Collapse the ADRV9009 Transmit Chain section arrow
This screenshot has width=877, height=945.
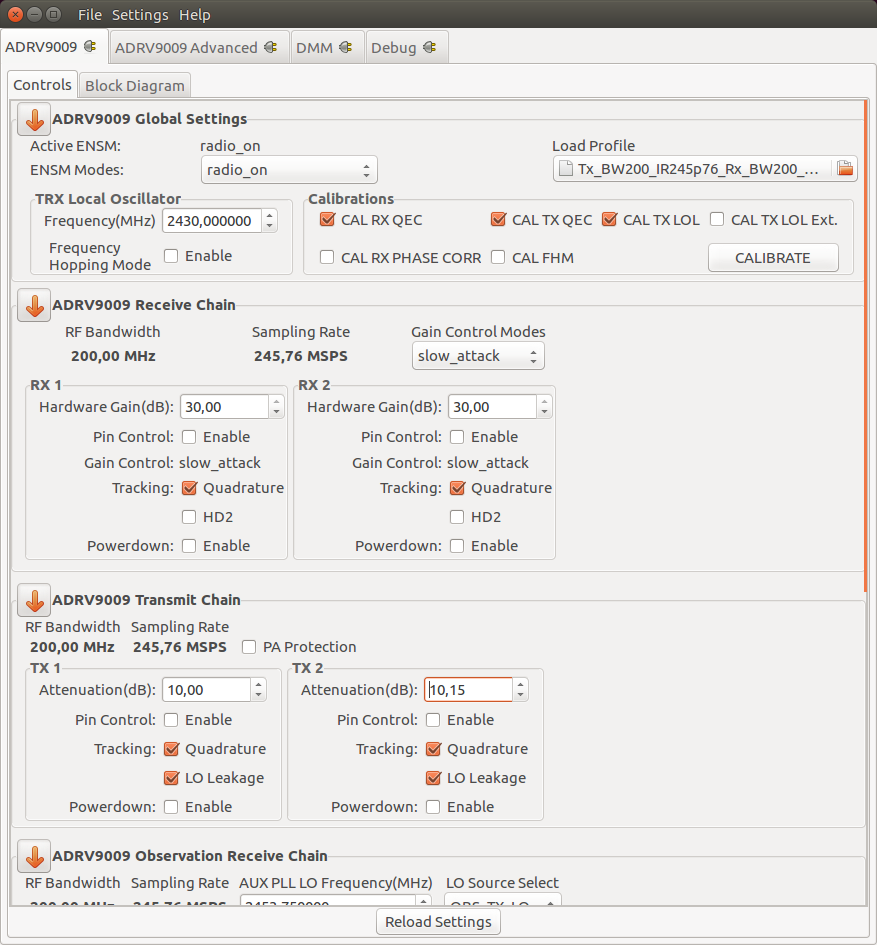coord(33,600)
